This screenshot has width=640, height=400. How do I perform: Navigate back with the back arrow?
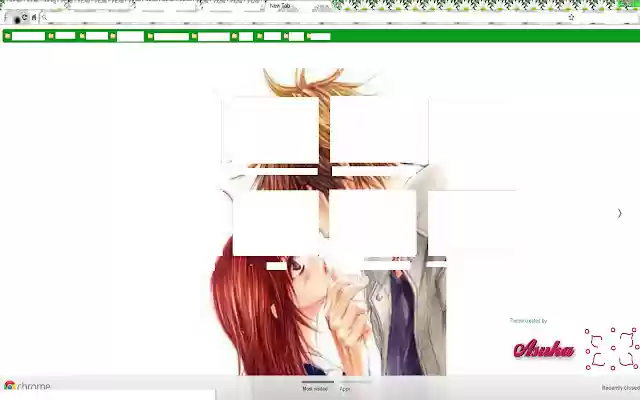[x=6, y=17]
